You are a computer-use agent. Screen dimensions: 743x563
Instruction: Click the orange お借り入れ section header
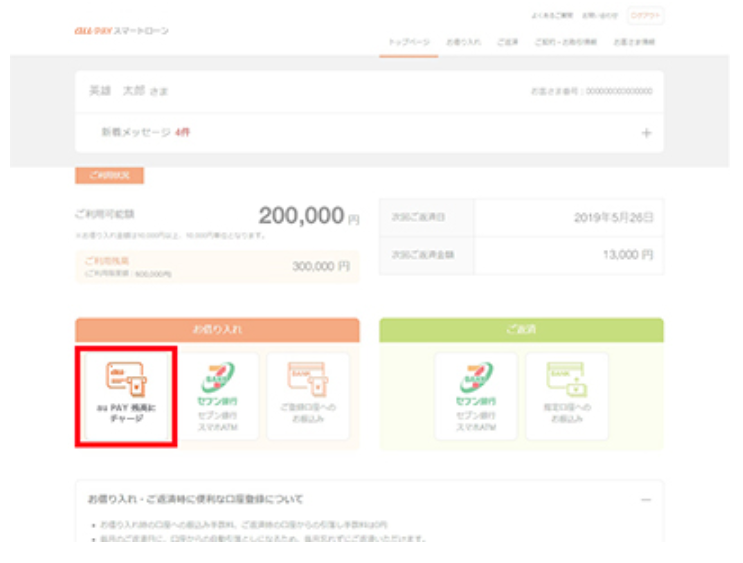pos(217,330)
